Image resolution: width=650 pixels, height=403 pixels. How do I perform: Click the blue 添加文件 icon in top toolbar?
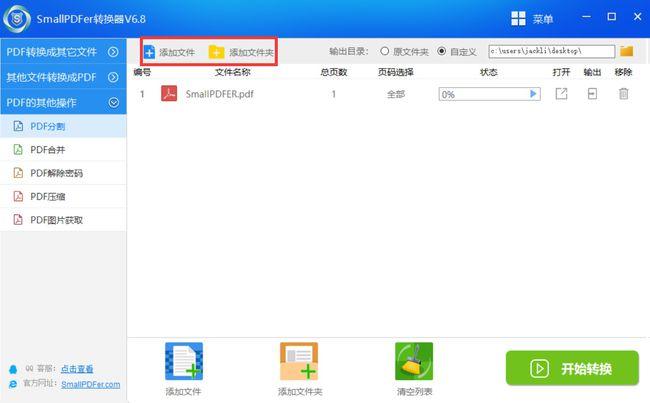[149, 52]
